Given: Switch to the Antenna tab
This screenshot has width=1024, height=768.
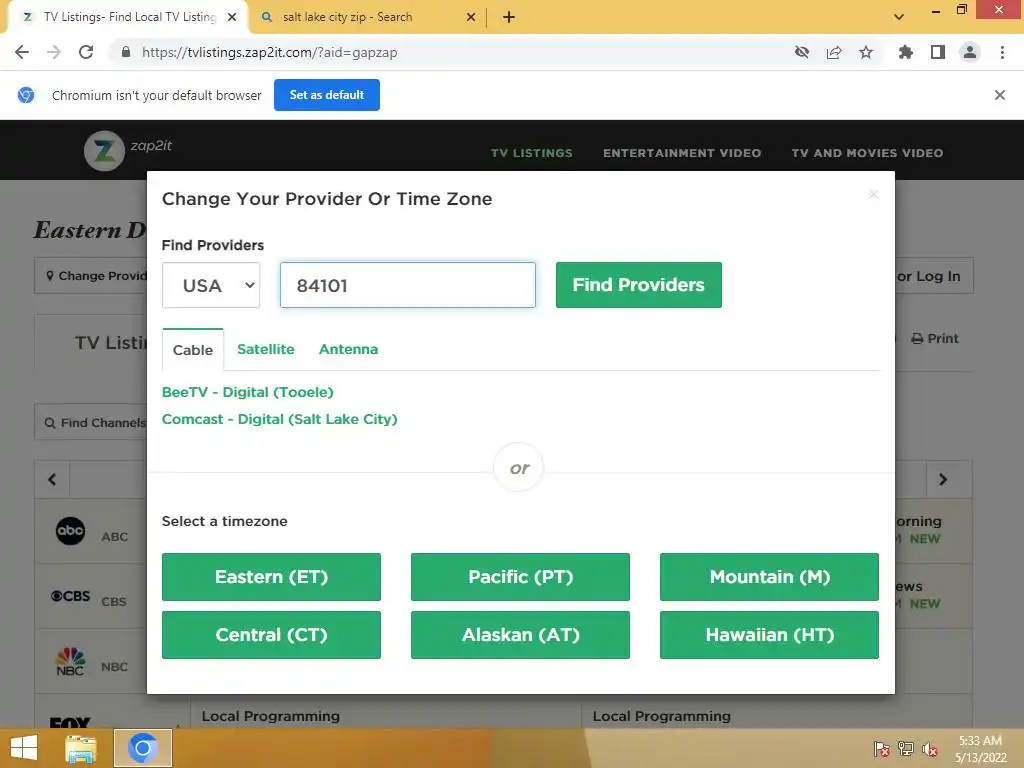Looking at the screenshot, I should (348, 349).
